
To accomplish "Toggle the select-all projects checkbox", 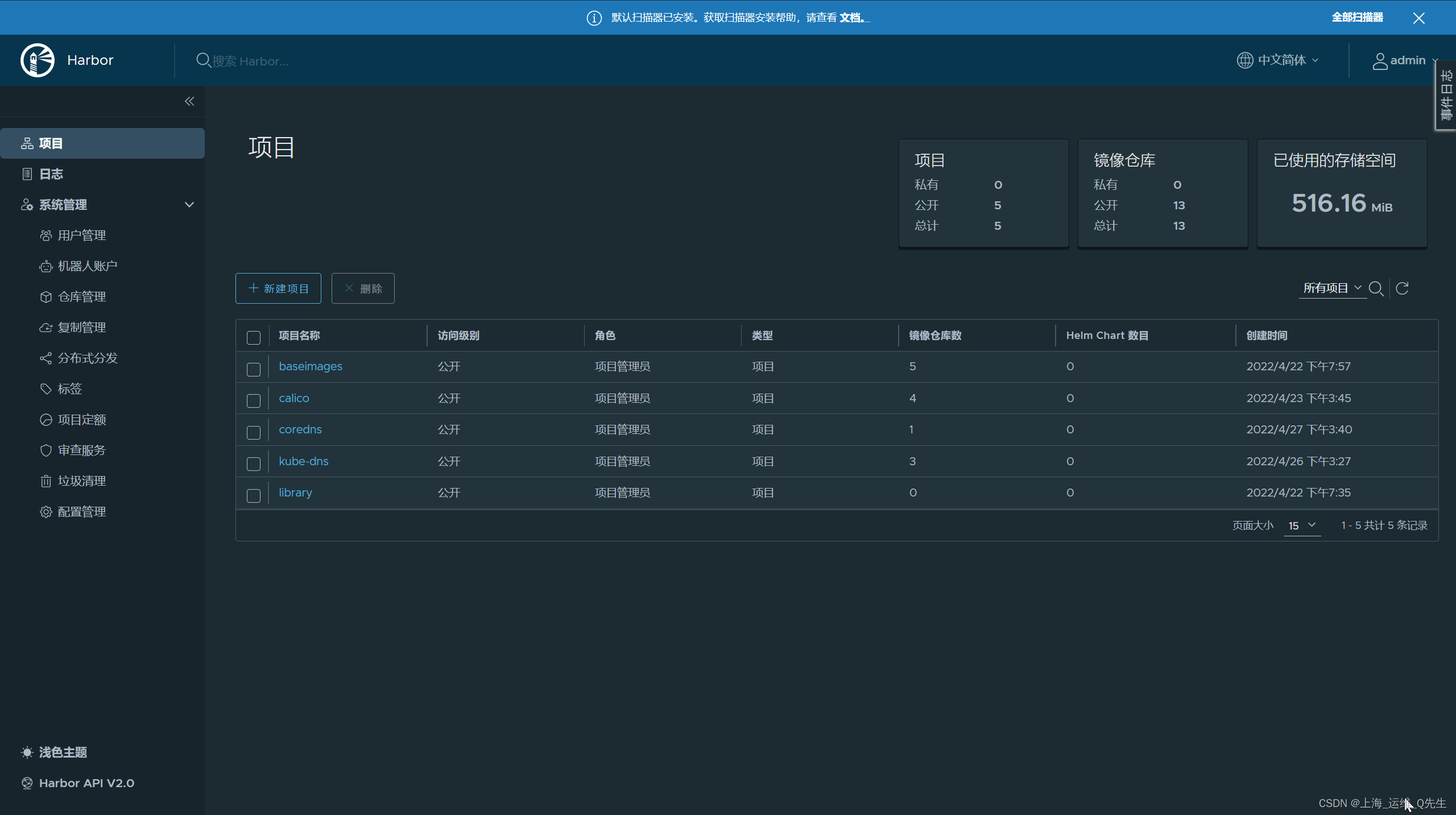I will point(254,337).
